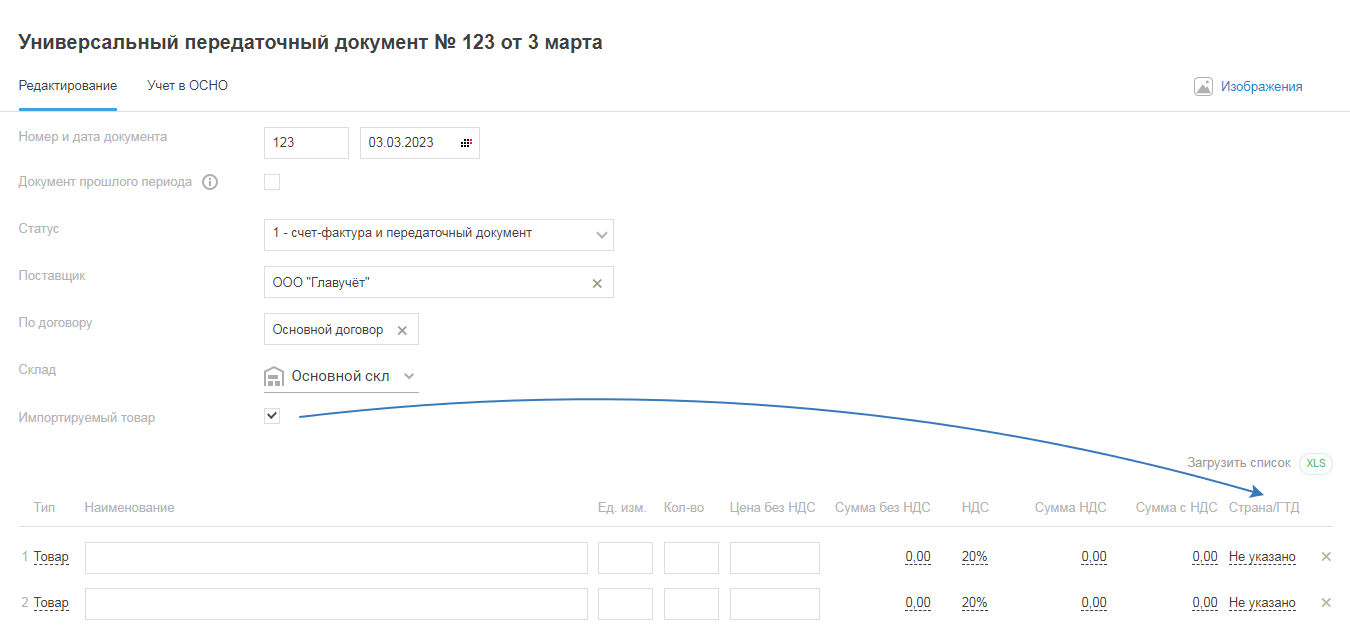Expand the Статус dropdown

[601, 235]
